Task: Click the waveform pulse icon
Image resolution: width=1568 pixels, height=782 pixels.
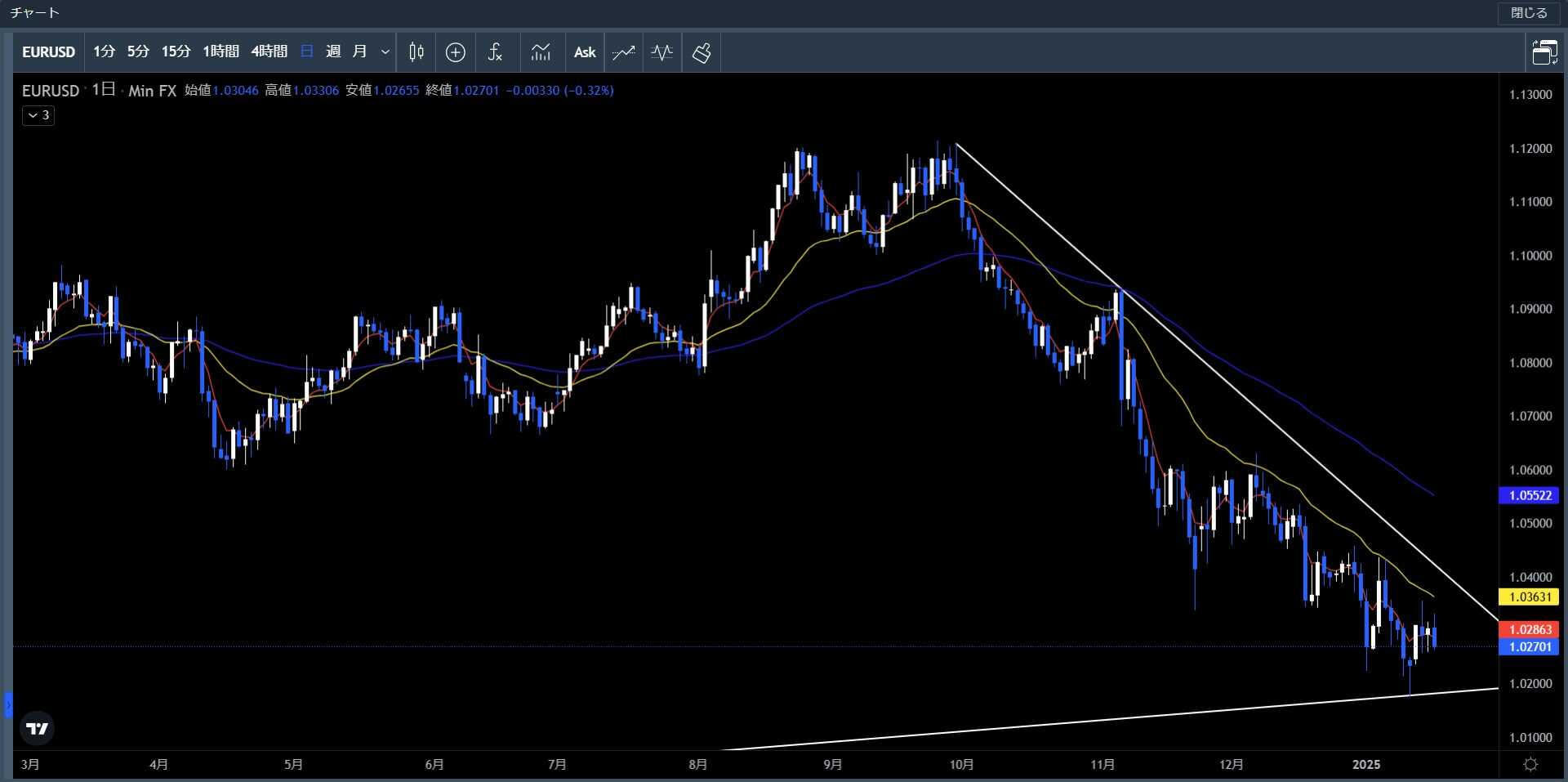Action: point(662,52)
